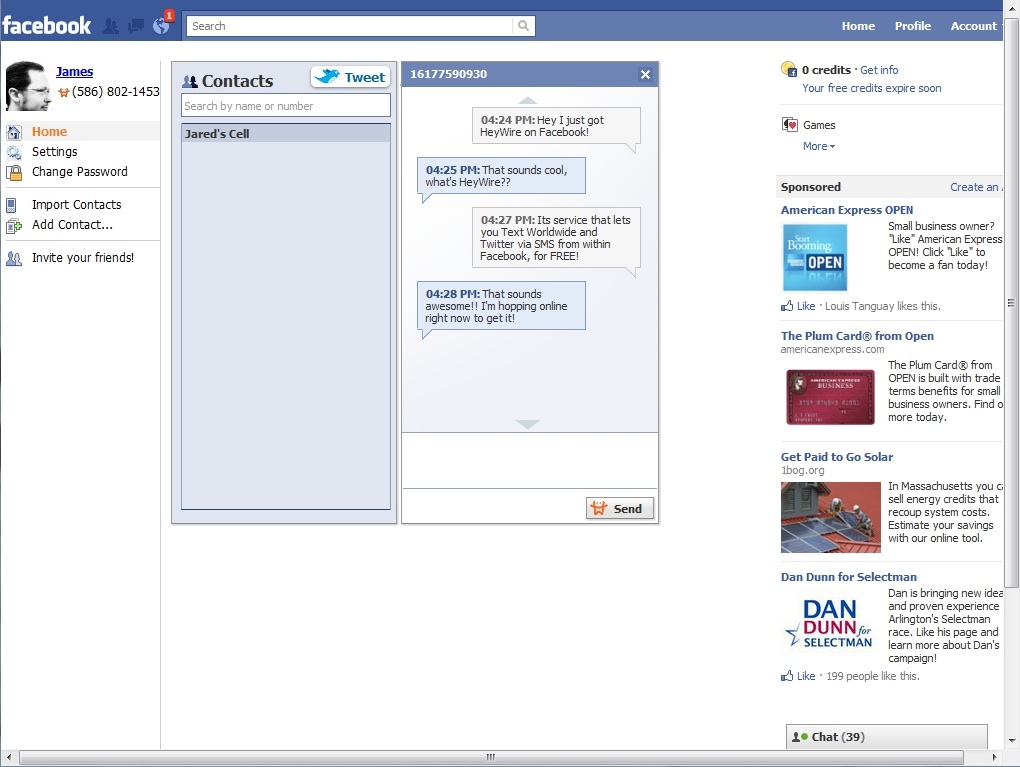
Task: Click the Import Contacts phone icon
Action: [x=11, y=206]
